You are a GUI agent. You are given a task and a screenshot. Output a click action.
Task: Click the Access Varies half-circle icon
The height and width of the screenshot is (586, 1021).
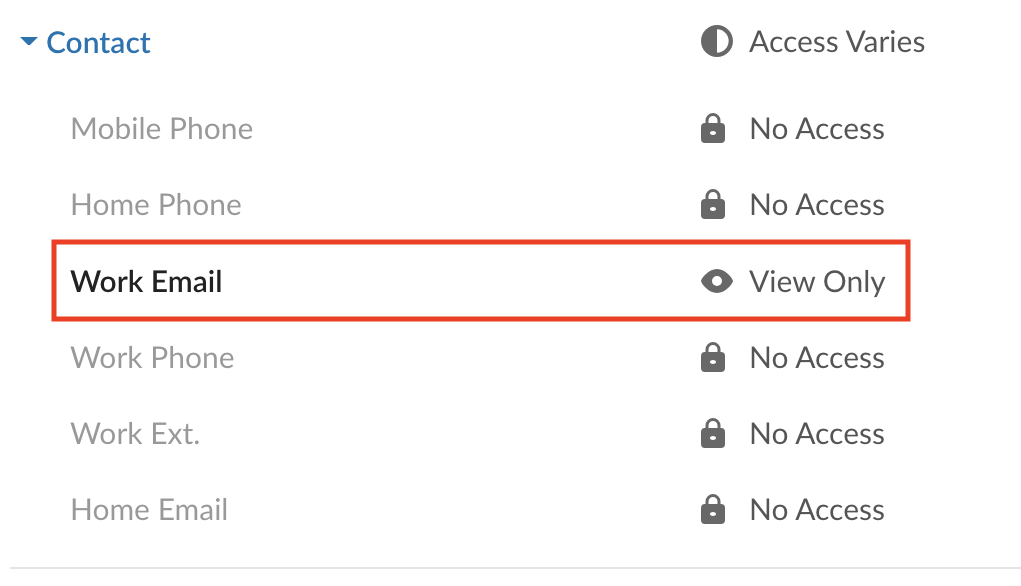coord(716,42)
